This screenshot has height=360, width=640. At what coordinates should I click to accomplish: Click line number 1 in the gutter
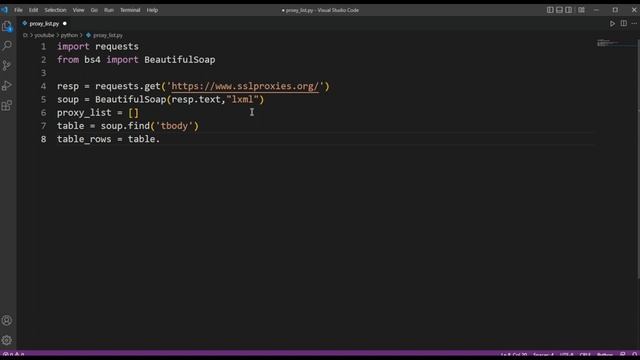[43, 47]
